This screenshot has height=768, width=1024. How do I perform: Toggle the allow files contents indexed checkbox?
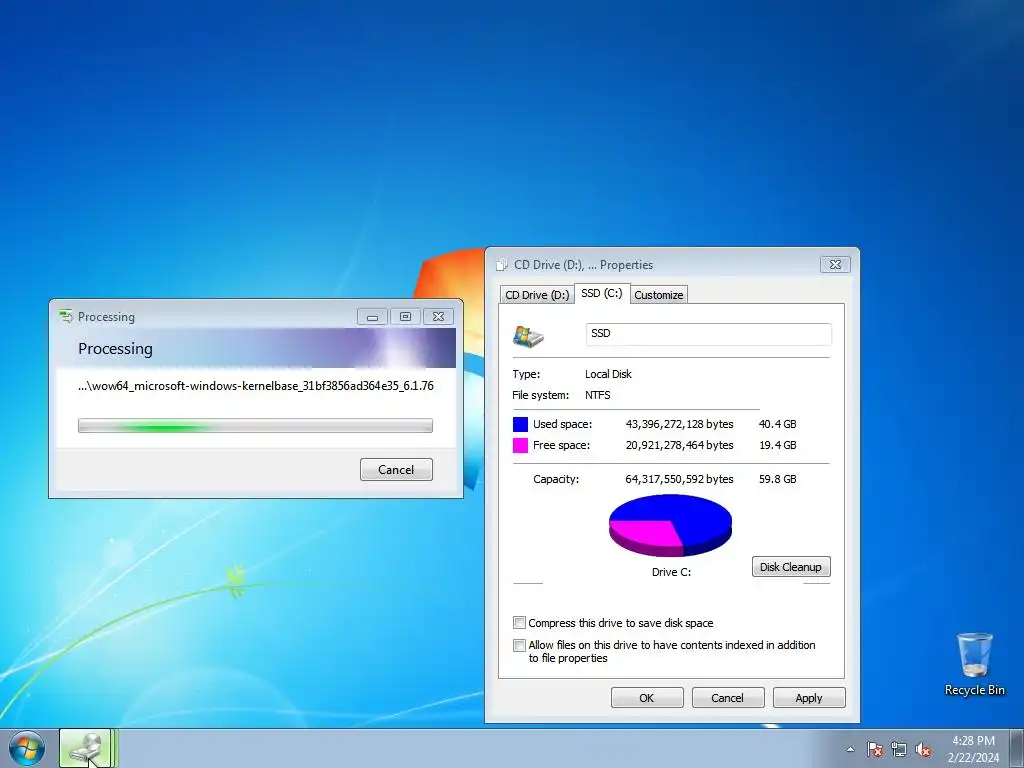pos(519,645)
